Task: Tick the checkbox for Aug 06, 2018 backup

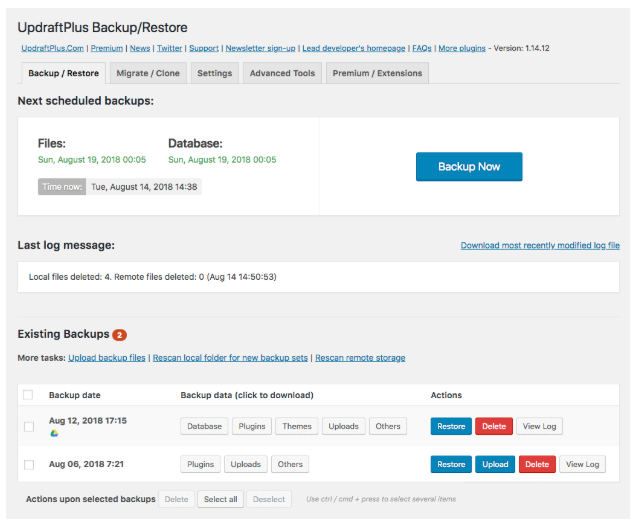Action: point(29,465)
